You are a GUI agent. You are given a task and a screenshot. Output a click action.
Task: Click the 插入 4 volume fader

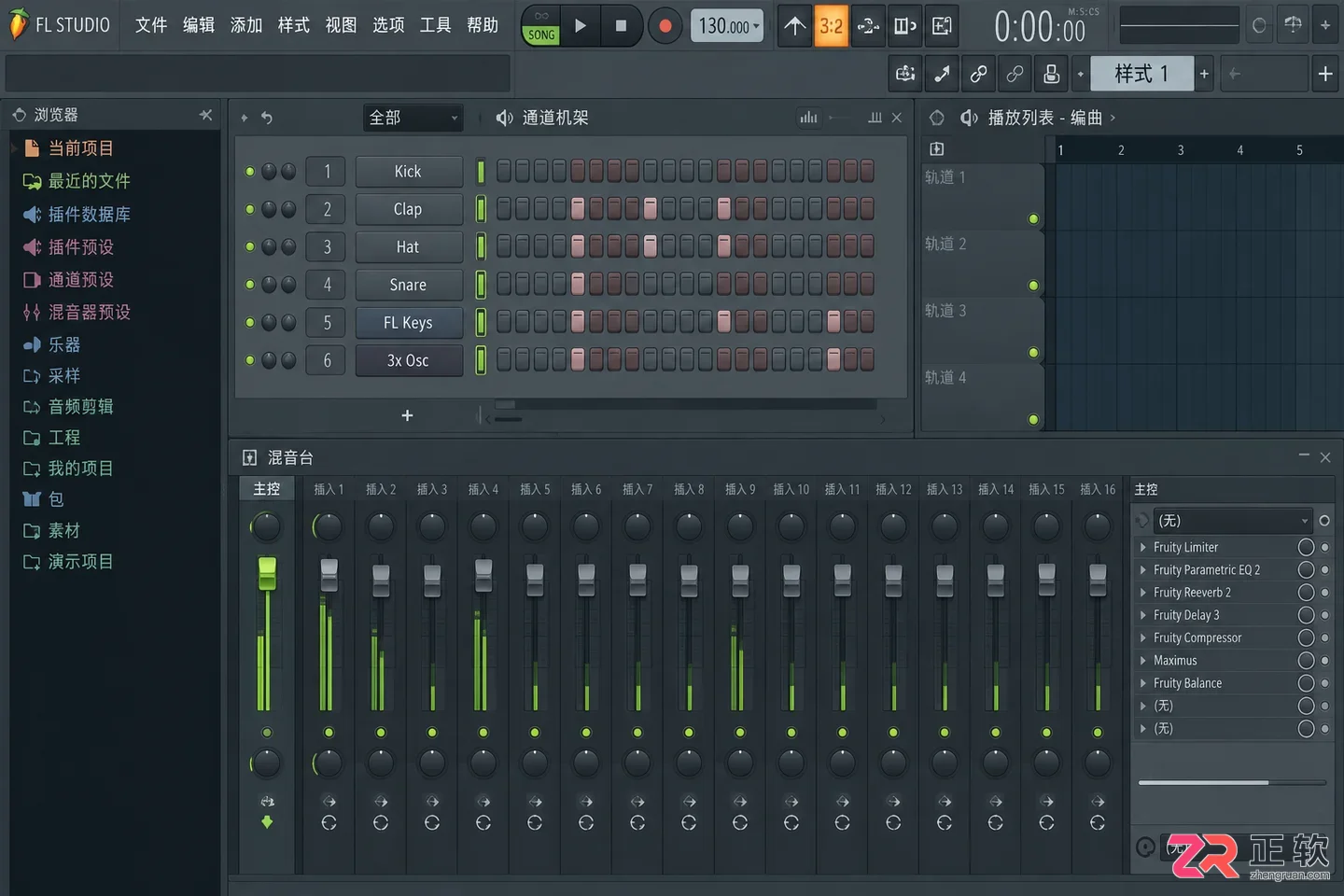(x=483, y=575)
